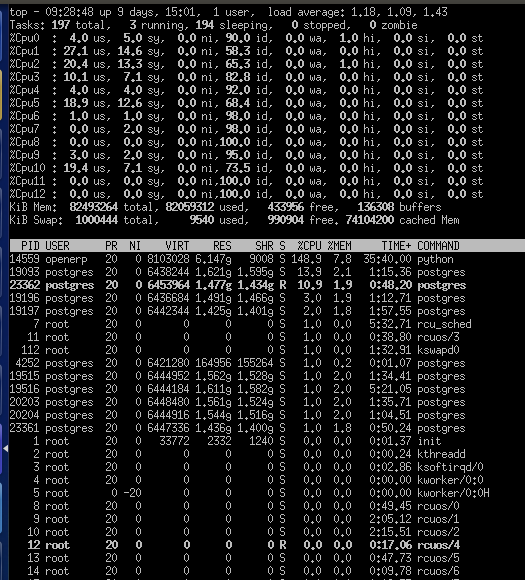
Task: Click the KiB Swap total value 1000444
Action: (x=97, y=220)
